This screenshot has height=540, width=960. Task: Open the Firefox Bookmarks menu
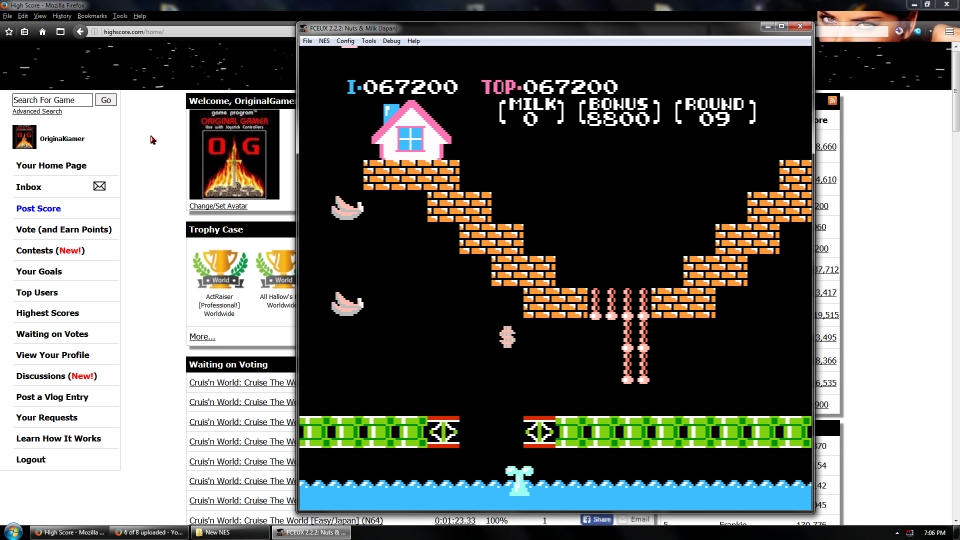pos(92,16)
